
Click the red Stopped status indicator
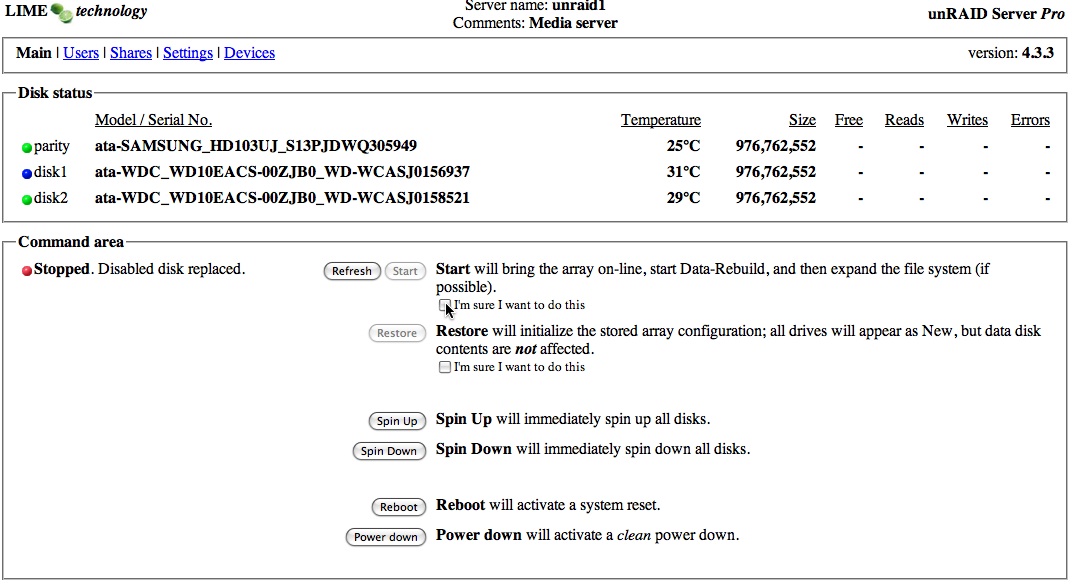coord(27,271)
